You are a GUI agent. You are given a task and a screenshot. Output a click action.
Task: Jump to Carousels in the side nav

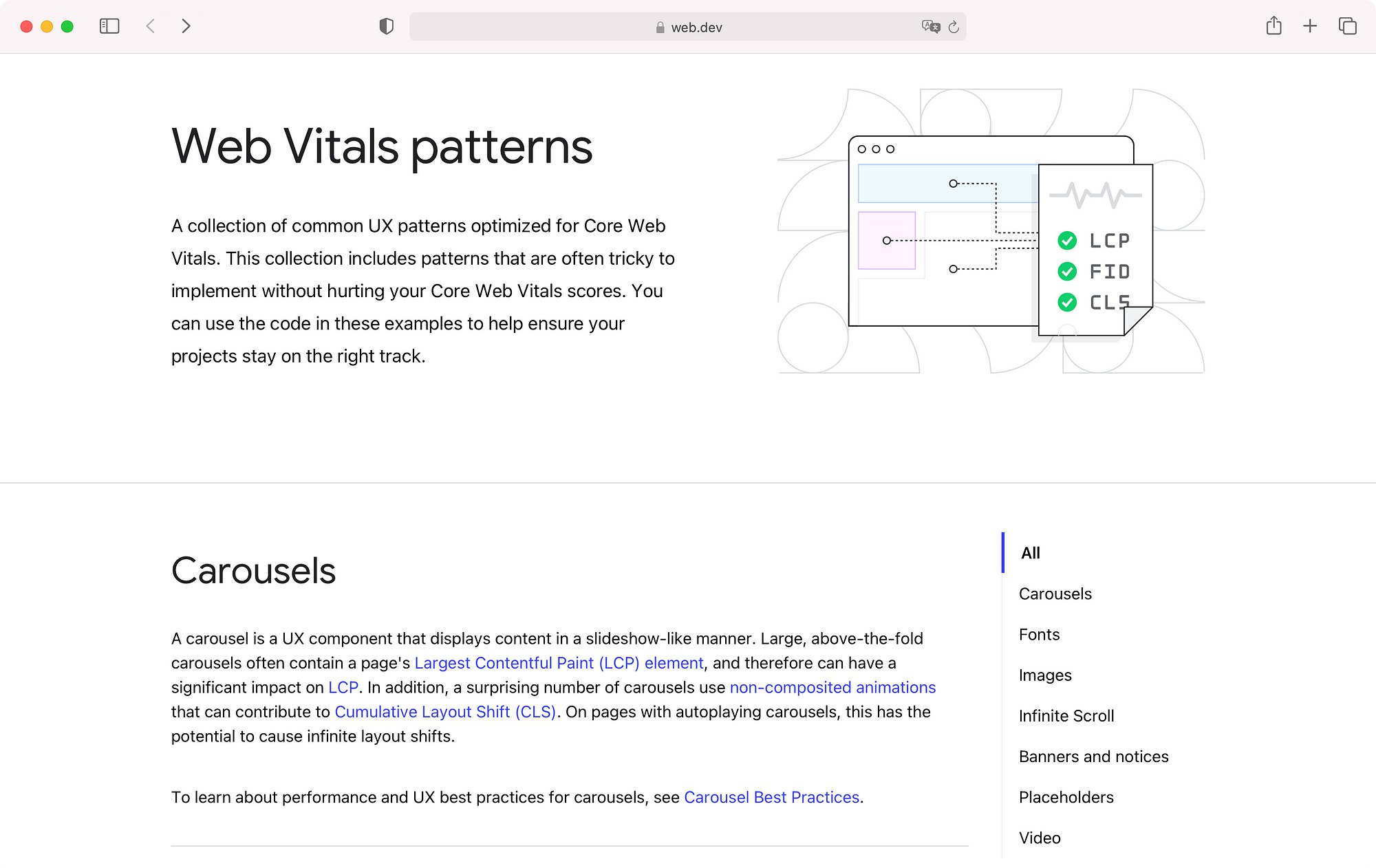(1055, 594)
